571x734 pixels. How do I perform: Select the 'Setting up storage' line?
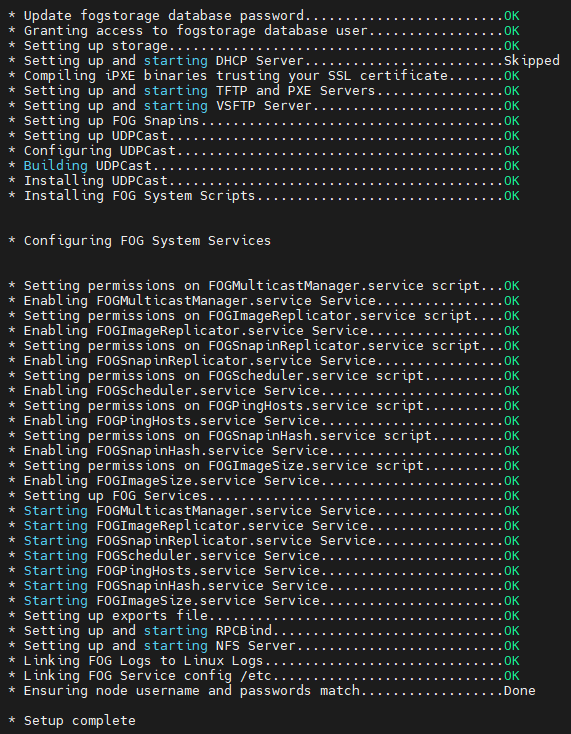pyautogui.click(x=264, y=46)
